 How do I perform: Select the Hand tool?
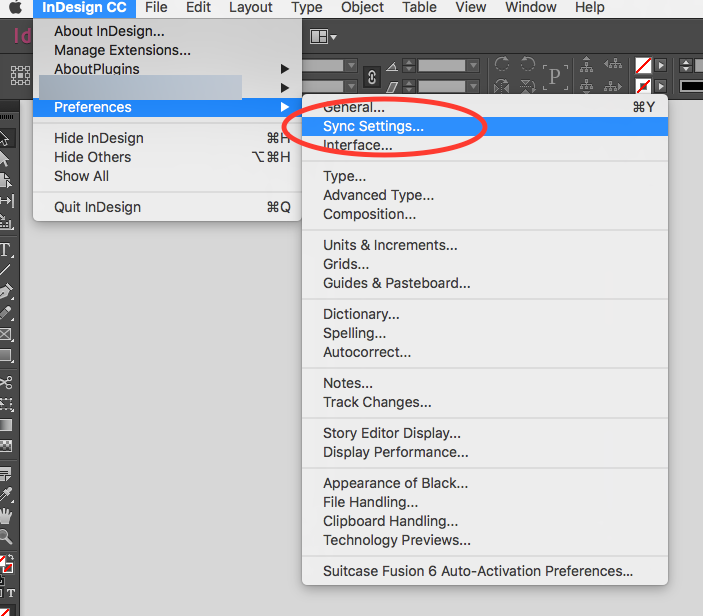[5, 516]
